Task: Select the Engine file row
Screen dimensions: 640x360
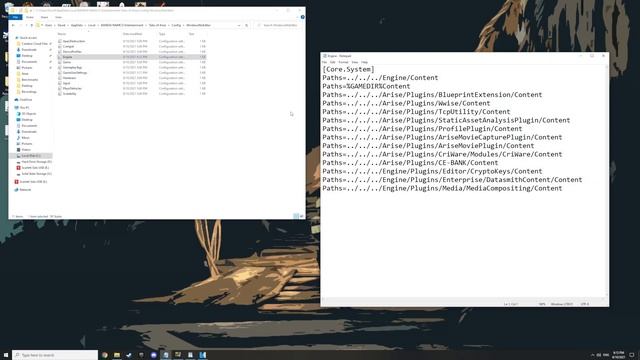Action: (x=131, y=57)
